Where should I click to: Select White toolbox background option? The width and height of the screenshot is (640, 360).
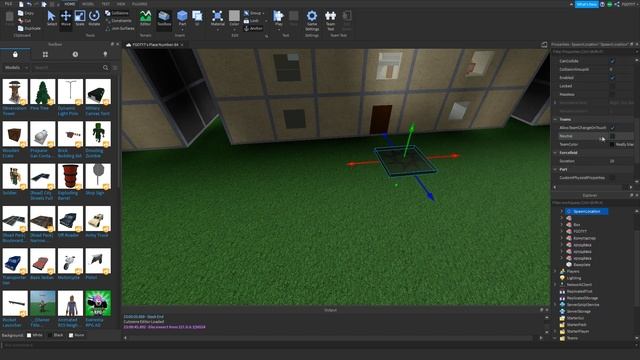click(x=35, y=335)
